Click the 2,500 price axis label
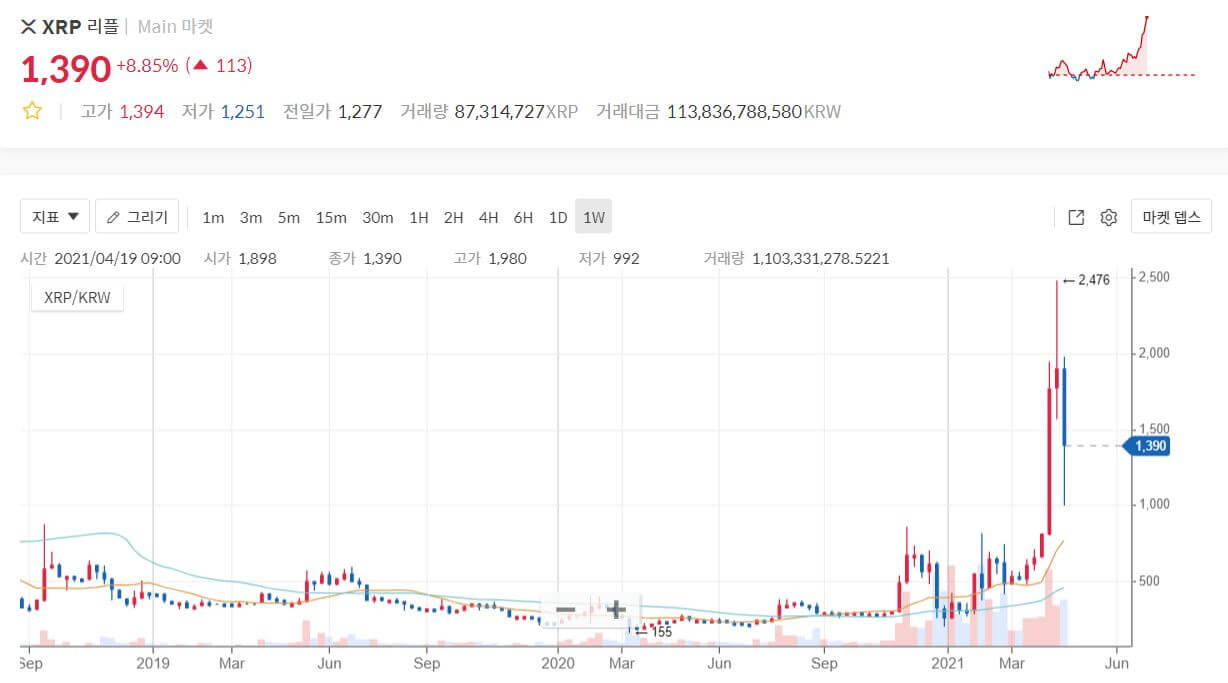 click(x=1152, y=277)
